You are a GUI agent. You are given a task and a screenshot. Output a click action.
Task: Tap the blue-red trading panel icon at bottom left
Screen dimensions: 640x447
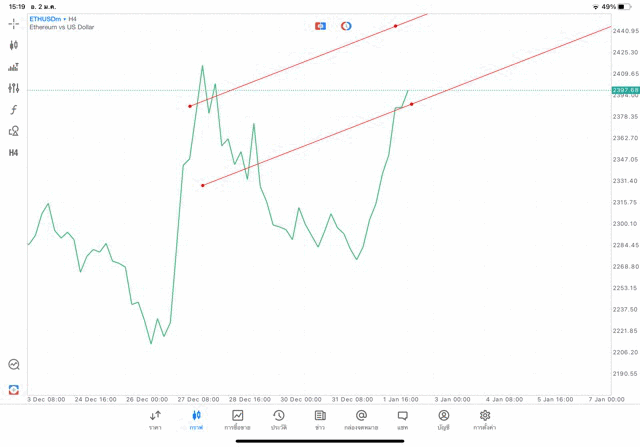(x=14, y=389)
